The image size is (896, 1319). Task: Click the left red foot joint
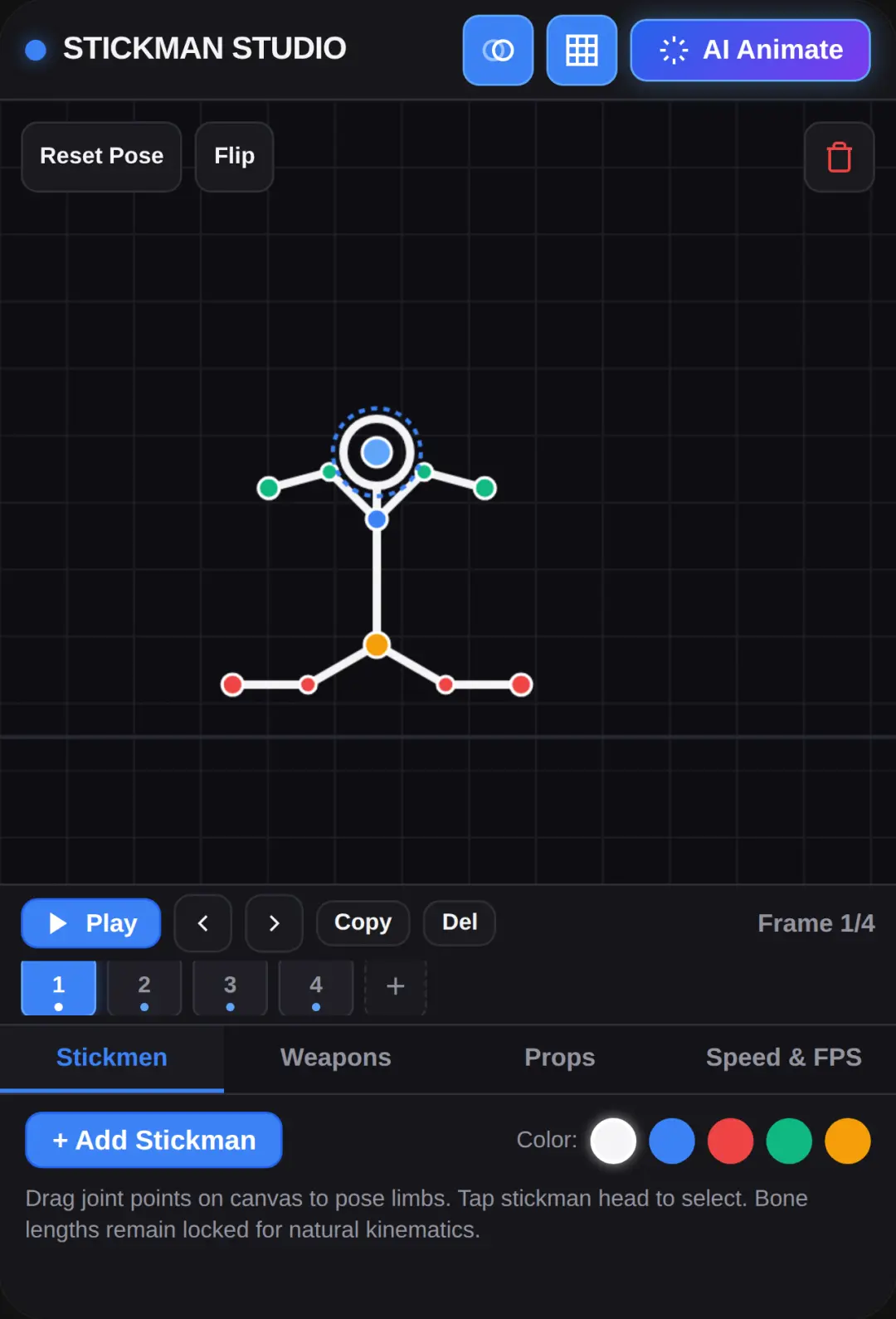[232, 684]
